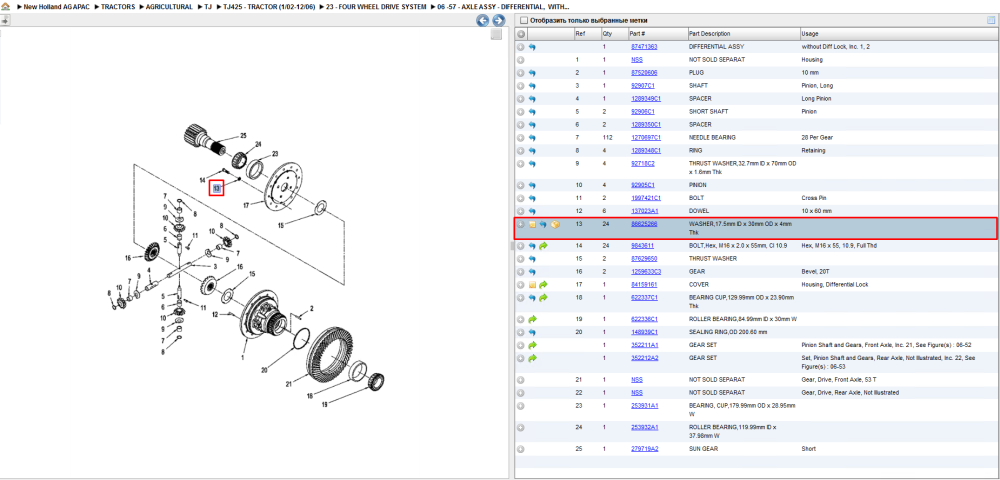The image size is (1000, 480).
Task: Toggle 'Отобразить только выбранные метки' checkbox
Action: (524, 20)
